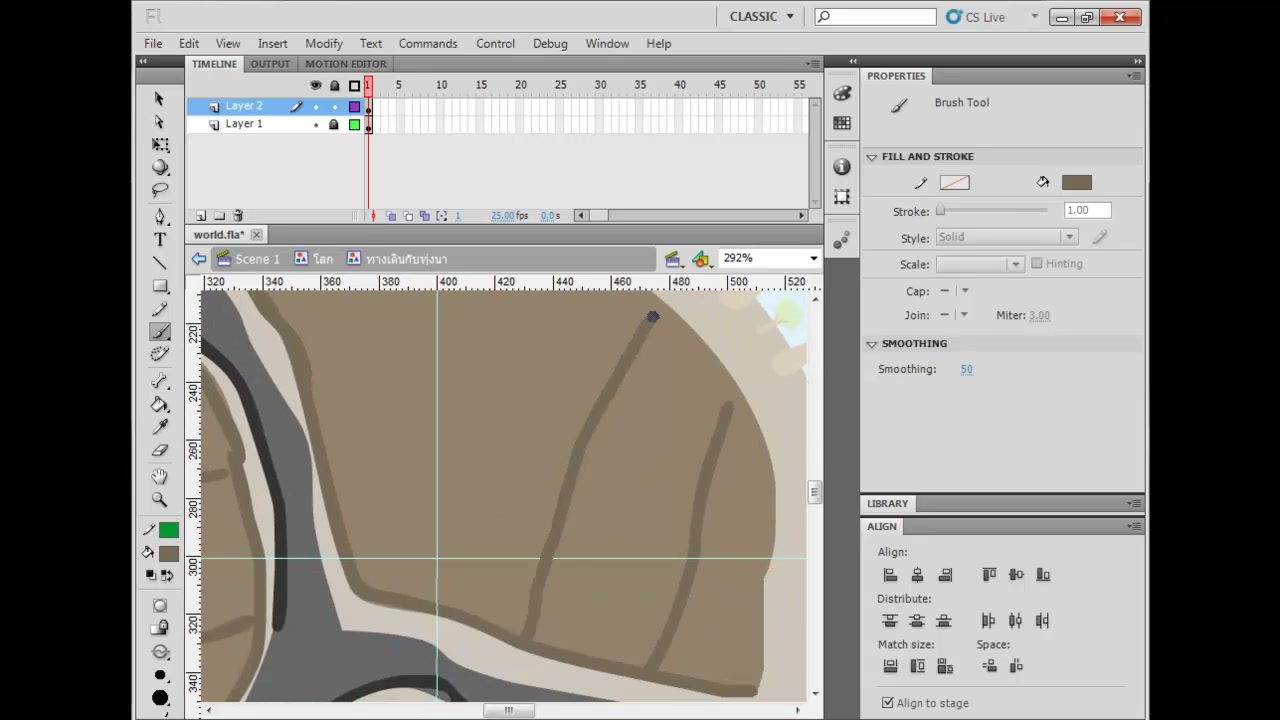Click the fill color swatch in Properties
1280x720 pixels.
1077,182
